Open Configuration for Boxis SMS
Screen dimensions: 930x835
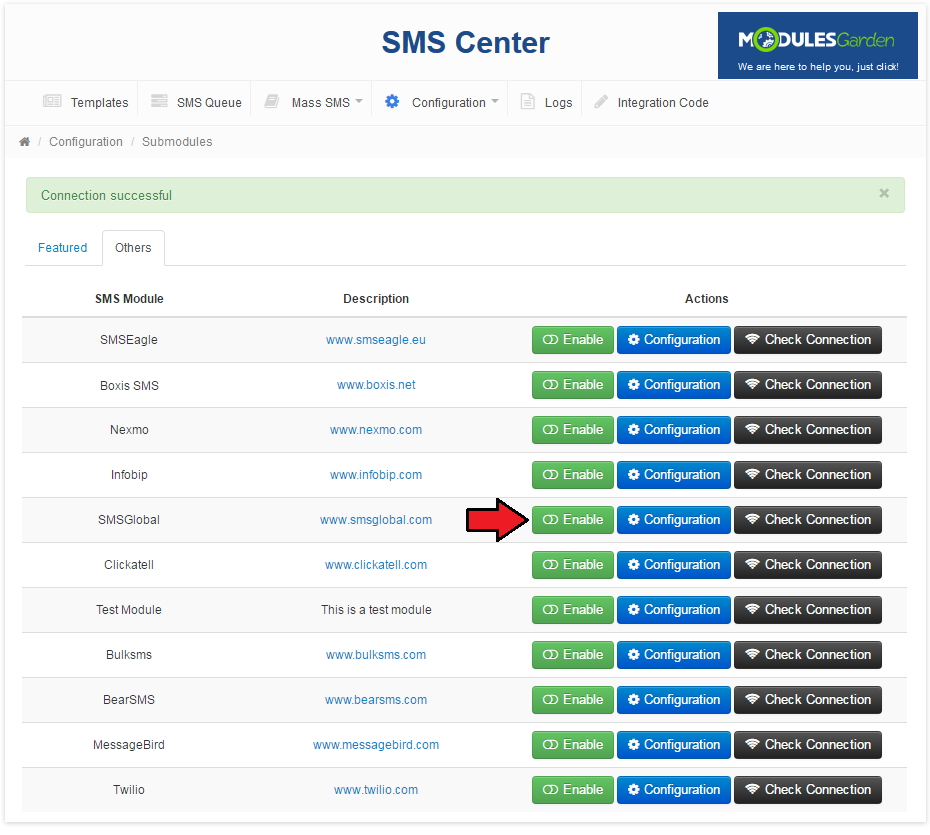point(674,385)
